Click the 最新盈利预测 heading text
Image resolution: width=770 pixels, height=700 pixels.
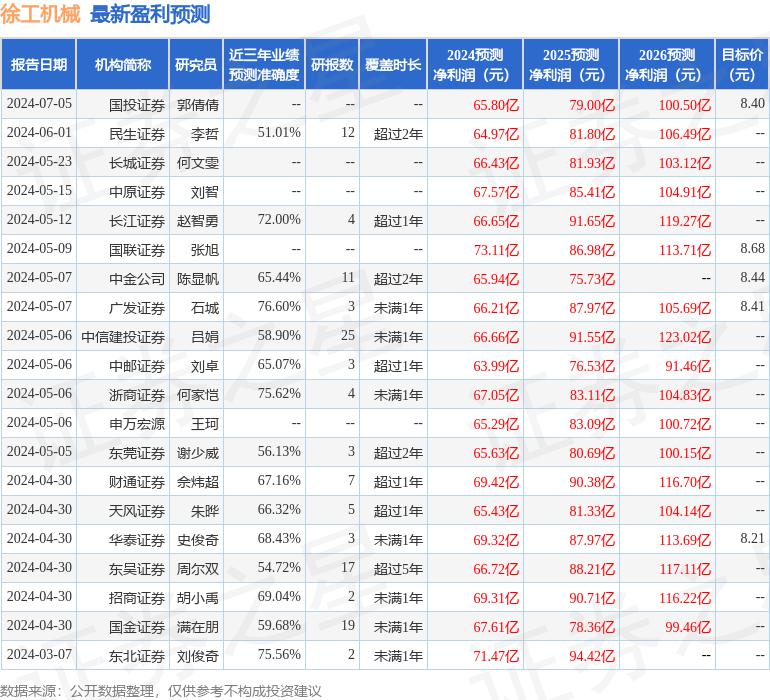tap(150, 14)
